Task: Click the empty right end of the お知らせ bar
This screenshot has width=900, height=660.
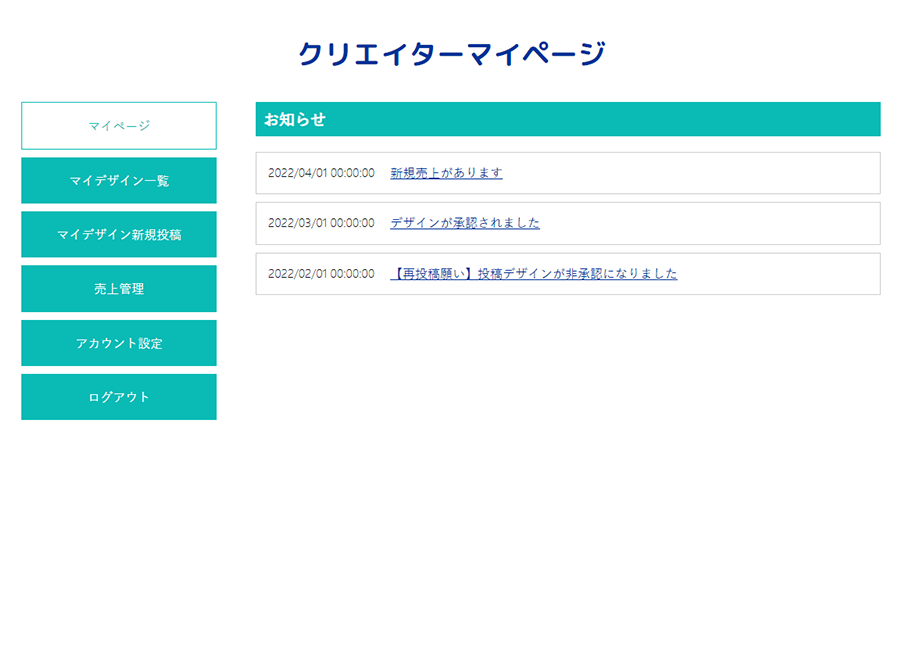Action: pyautogui.click(x=800, y=120)
